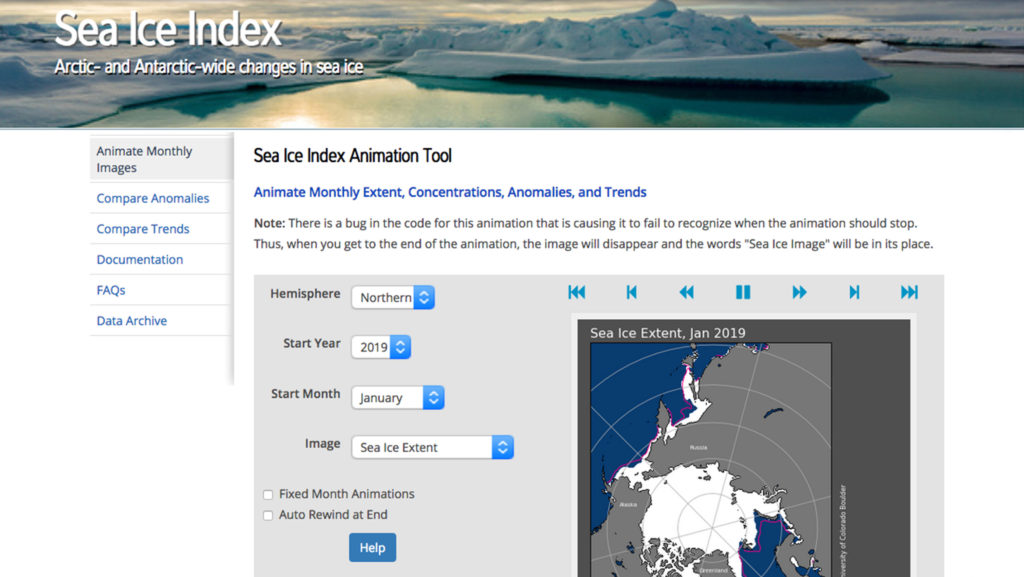Screen dimensions: 1024x577
Task: Jump to first frame of animation
Action: 577,292
